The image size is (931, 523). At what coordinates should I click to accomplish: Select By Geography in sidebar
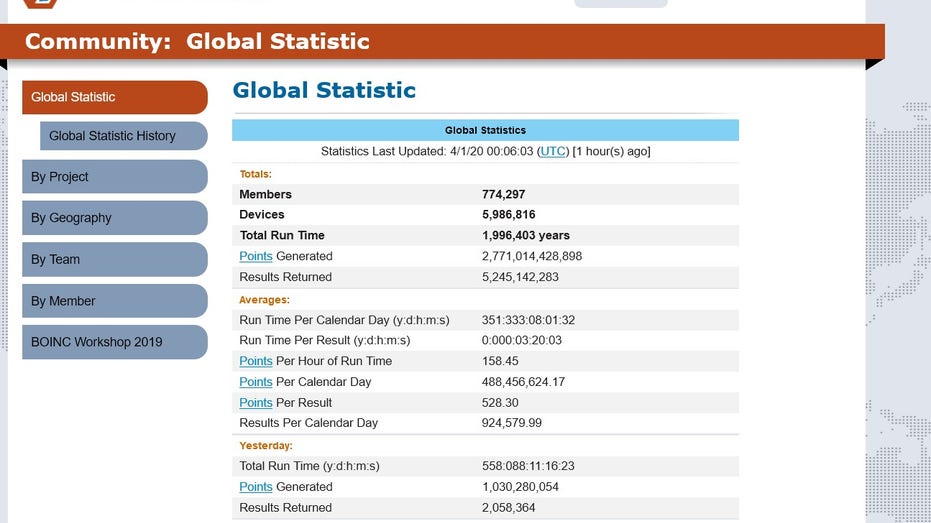coord(115,218)
